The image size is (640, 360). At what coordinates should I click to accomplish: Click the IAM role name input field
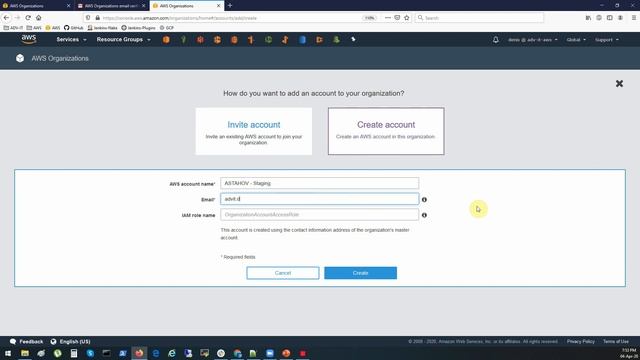[x=320, y=215]
